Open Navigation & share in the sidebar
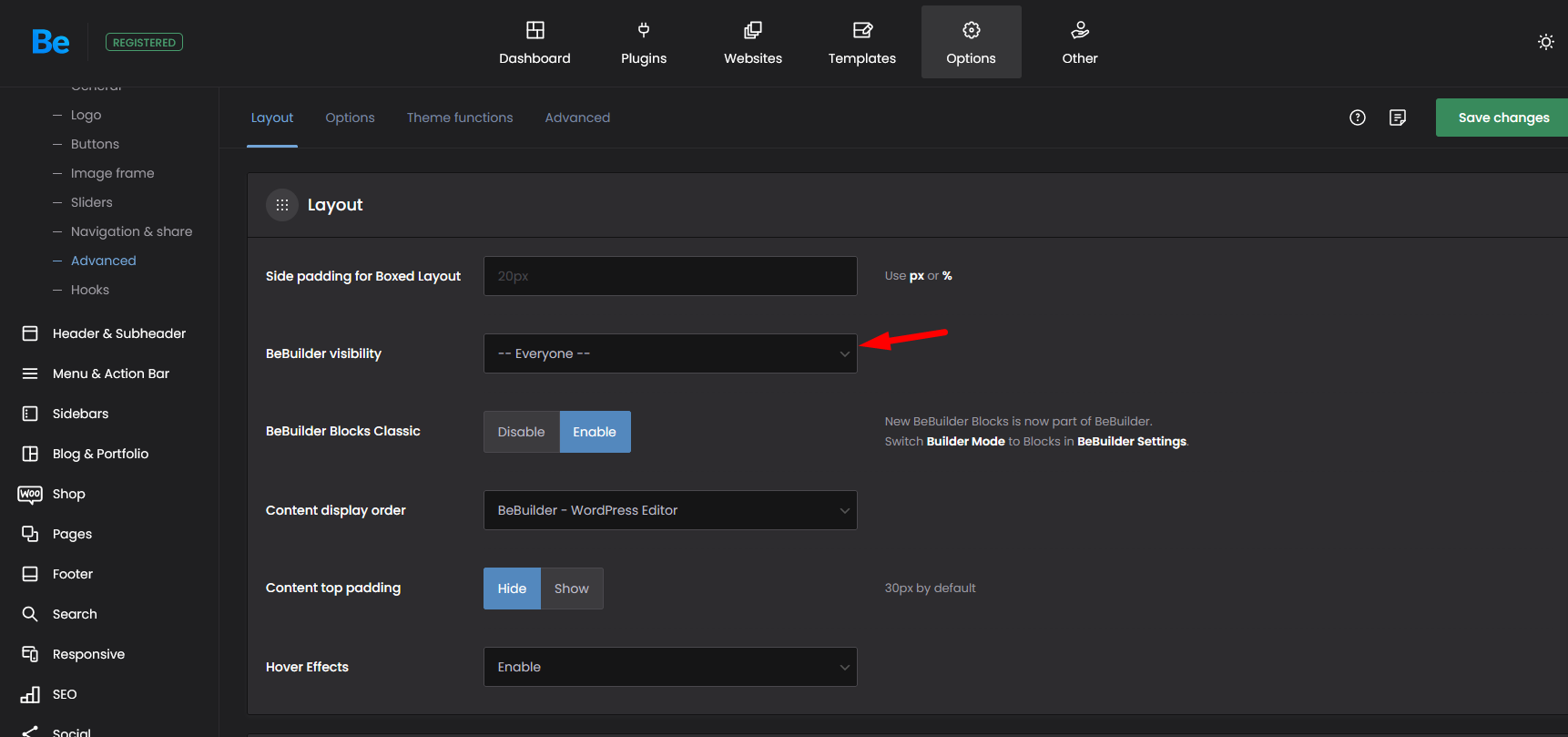 click(x=131, y=231)
